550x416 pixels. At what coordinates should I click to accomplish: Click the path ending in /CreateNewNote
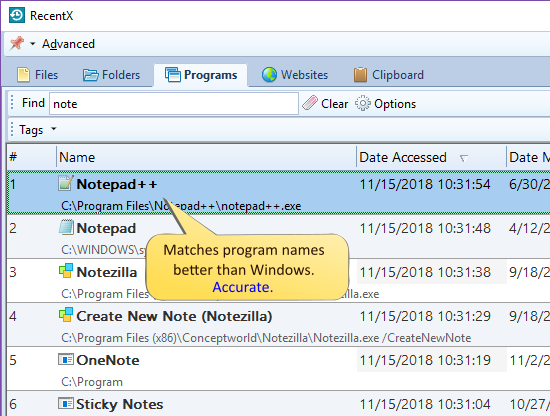click(266, 338)
